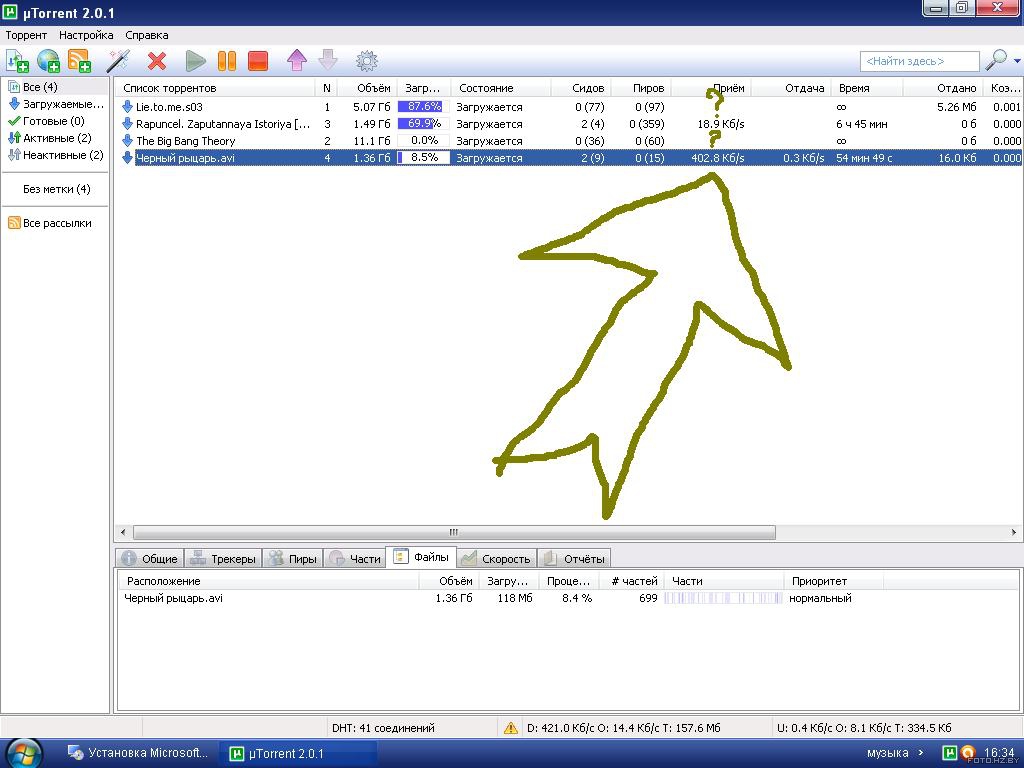Screen dimensions: 1024x768
Task: Select the Rapuncel Zaputannaya Istoriya torrent
Action: tap(568, 123)
